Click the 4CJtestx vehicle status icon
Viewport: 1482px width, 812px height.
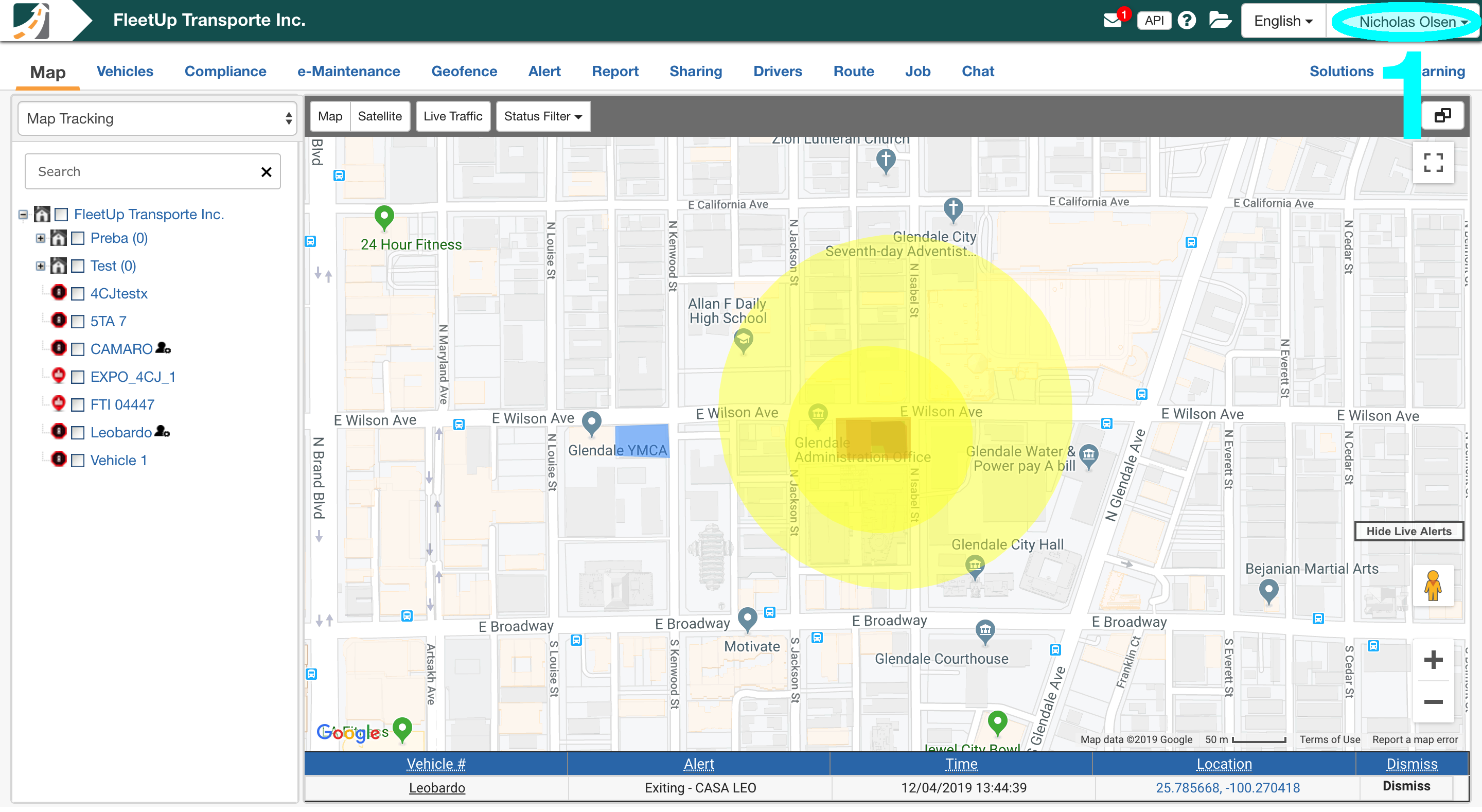point(59,292)
